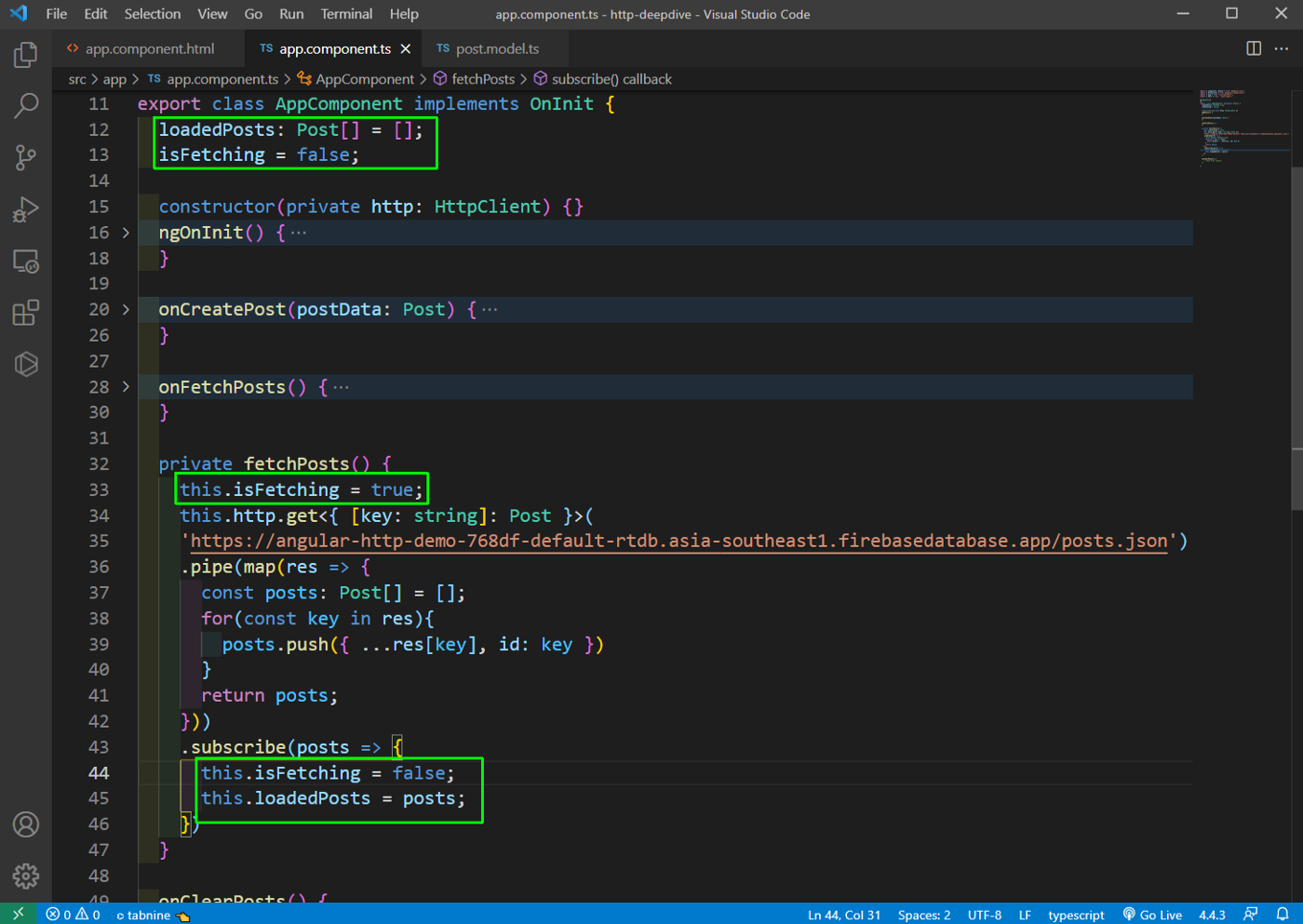Click the AppComponent breadcrumb segment
This screenshot has height=924, width=1303.
coord(356,79)
